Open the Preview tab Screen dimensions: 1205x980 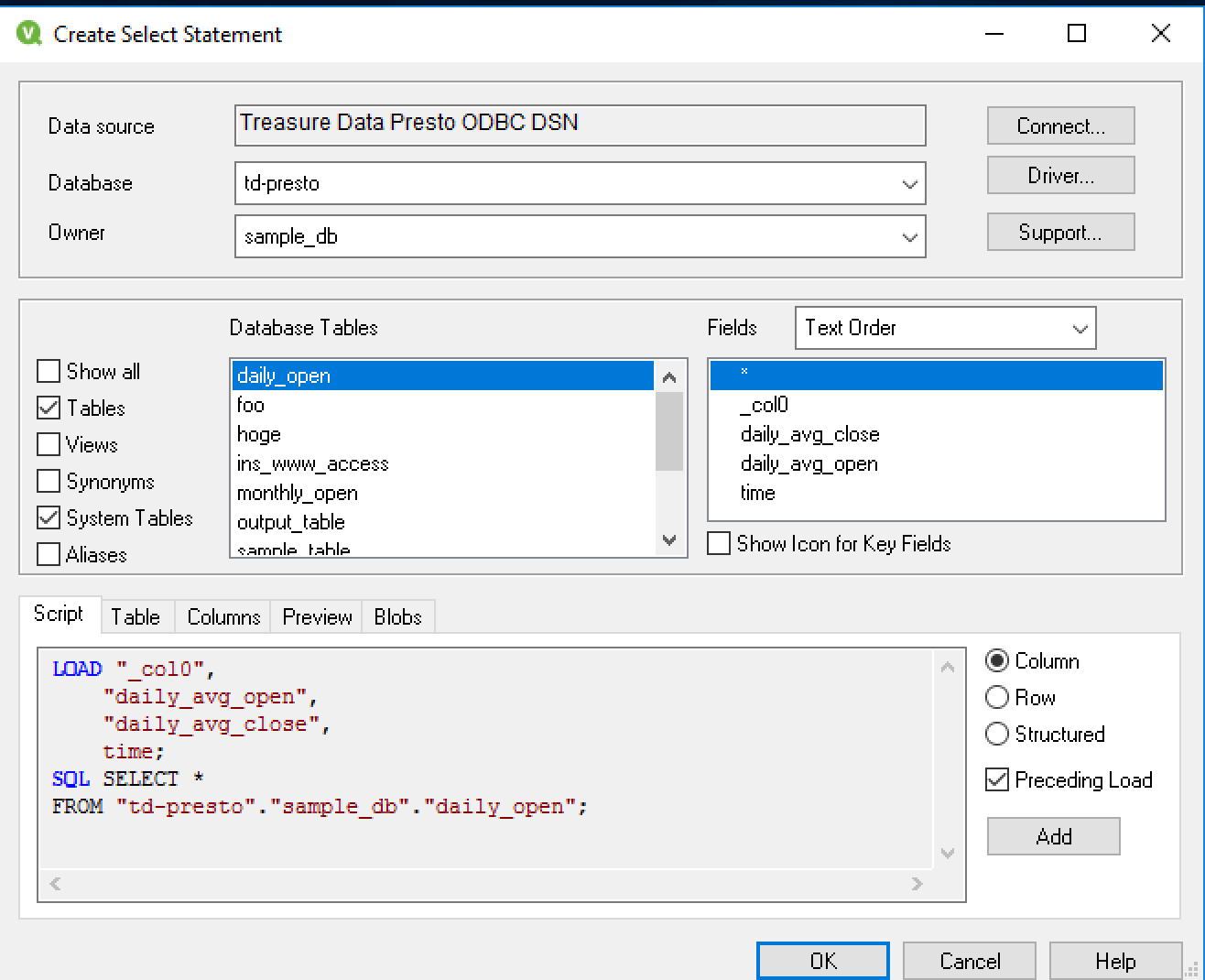[317, 616]
